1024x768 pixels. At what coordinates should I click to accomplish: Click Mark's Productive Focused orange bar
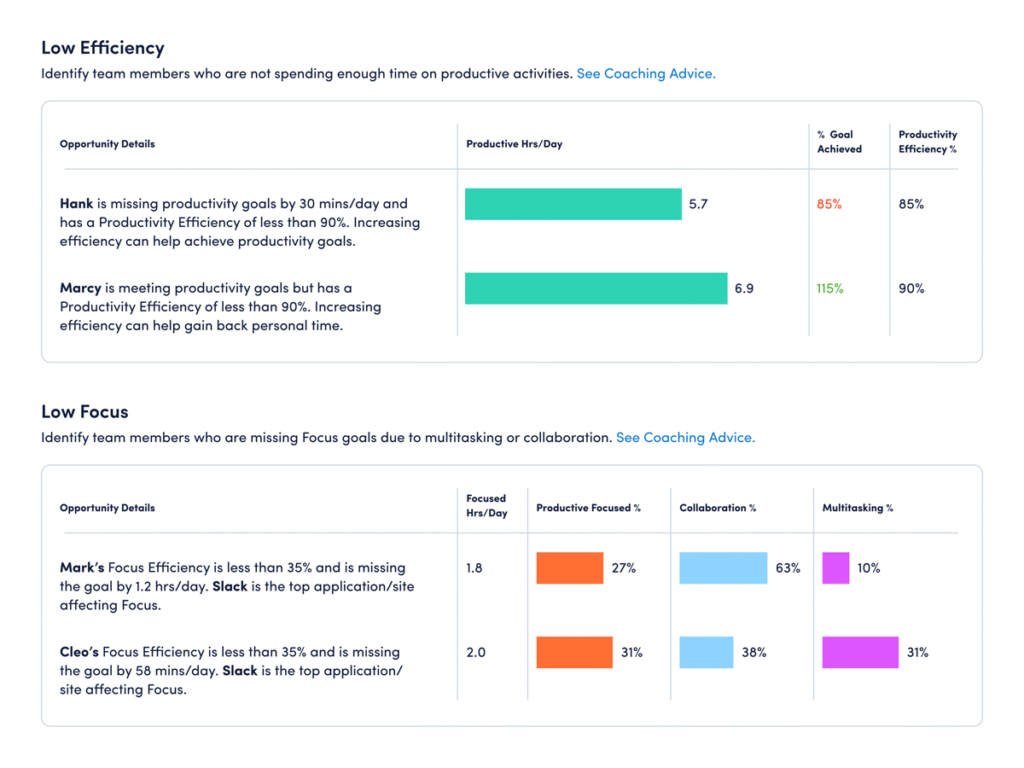[x=568, y=568]
